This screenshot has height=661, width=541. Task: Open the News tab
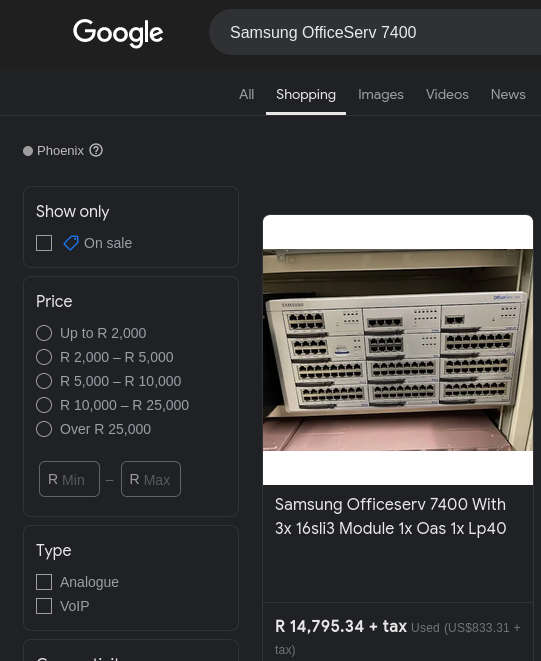coord(508,94)
